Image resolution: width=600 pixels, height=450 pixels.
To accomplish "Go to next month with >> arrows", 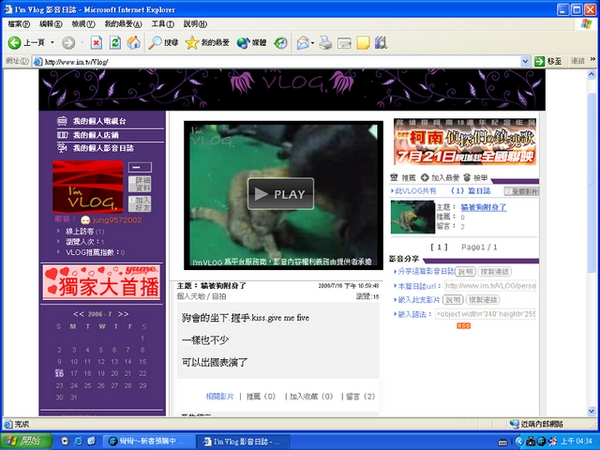I will [x=123, y=314].
